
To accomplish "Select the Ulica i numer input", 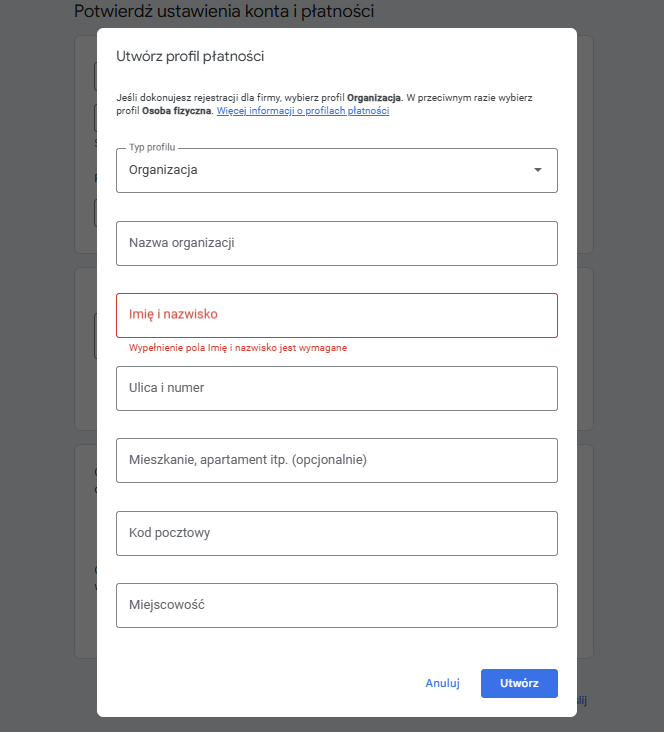I will [336, 388].
